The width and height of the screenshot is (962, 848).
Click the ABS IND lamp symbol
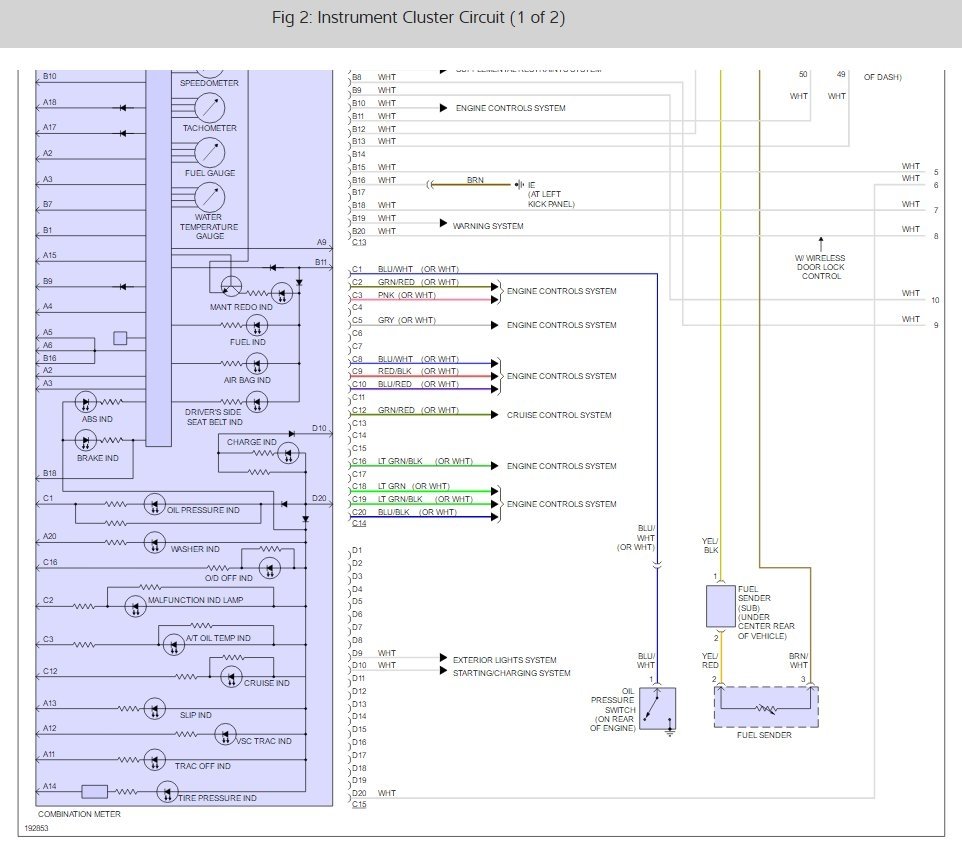(x=85, y=402)
